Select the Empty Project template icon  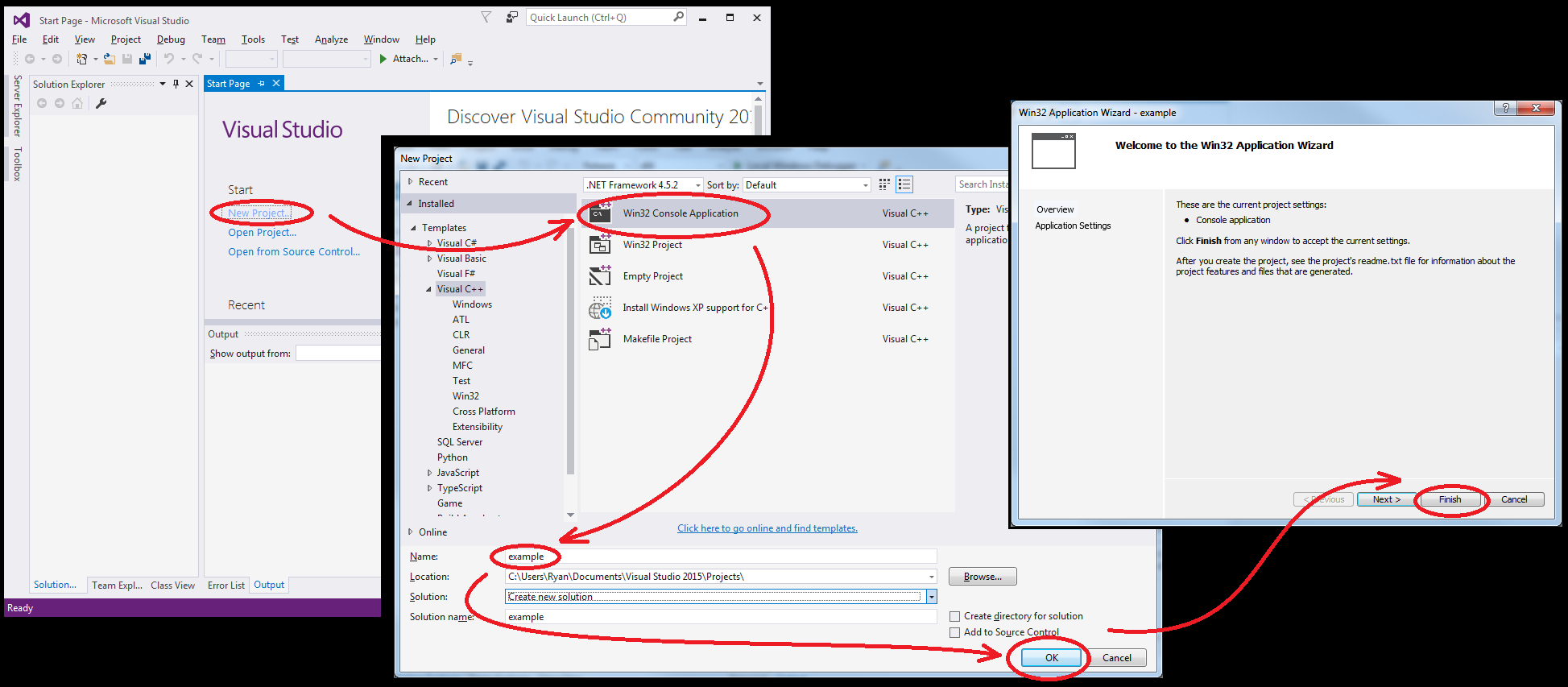point(600,276)
